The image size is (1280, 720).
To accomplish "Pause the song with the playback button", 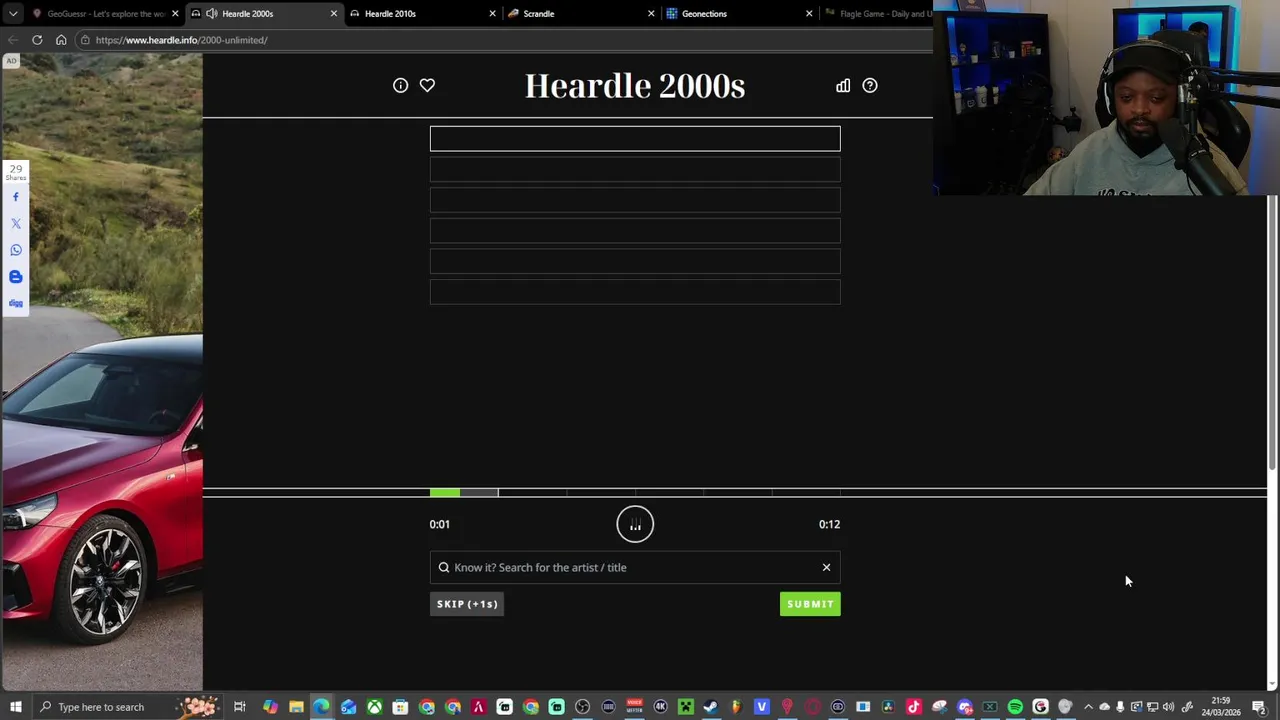I will (635, 524).
